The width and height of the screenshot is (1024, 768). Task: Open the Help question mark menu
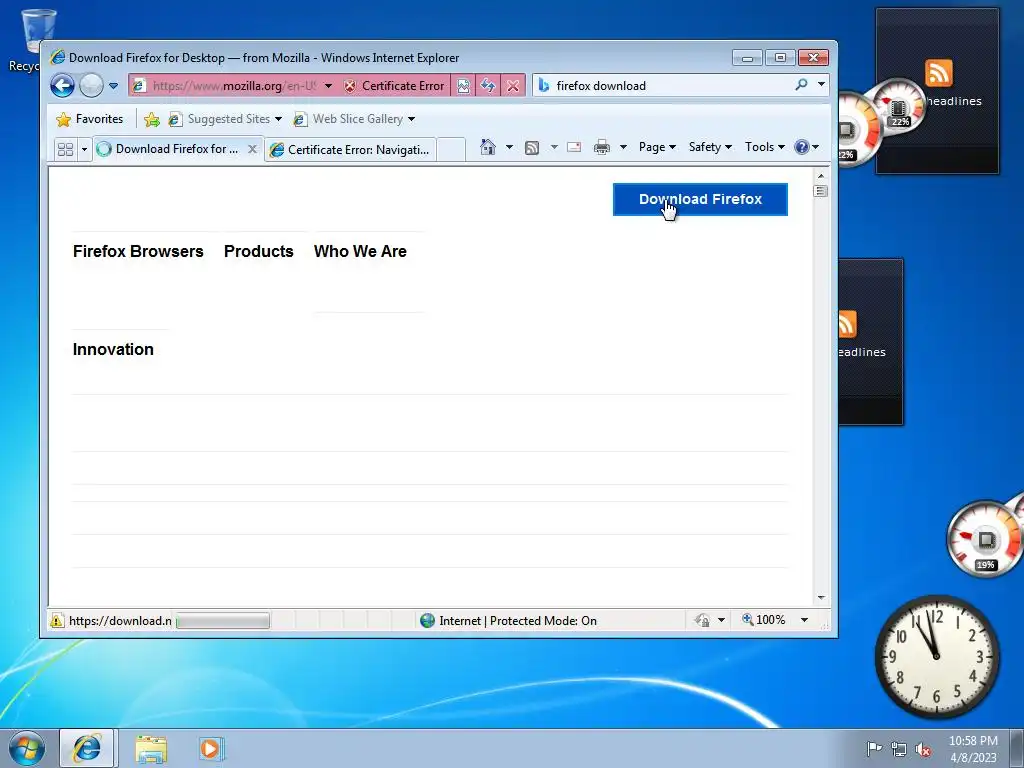point(807,147)
